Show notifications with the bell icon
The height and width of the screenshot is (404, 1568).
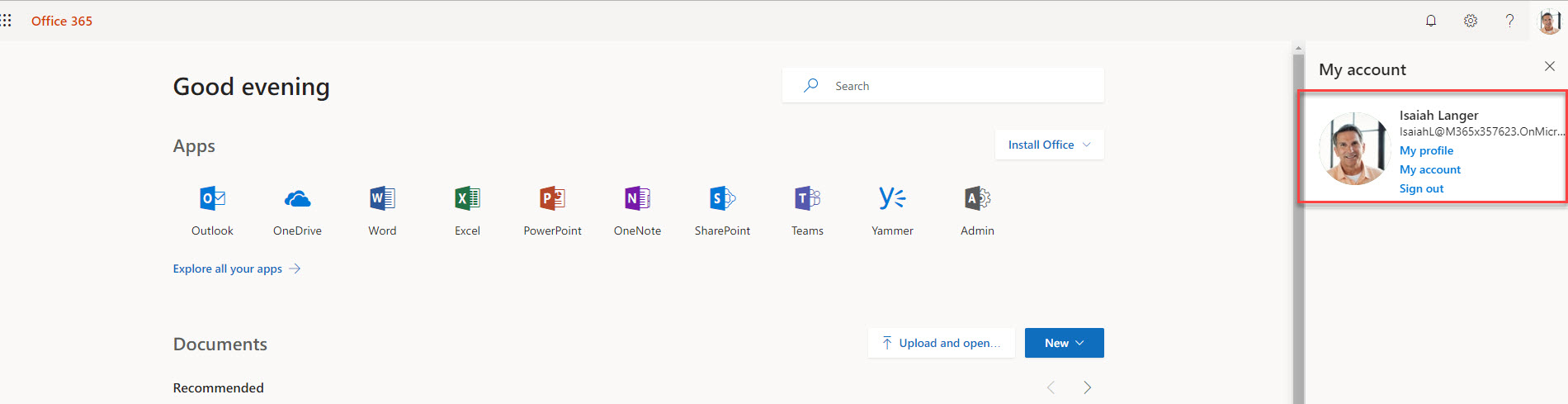click(x=1431, y=21)
